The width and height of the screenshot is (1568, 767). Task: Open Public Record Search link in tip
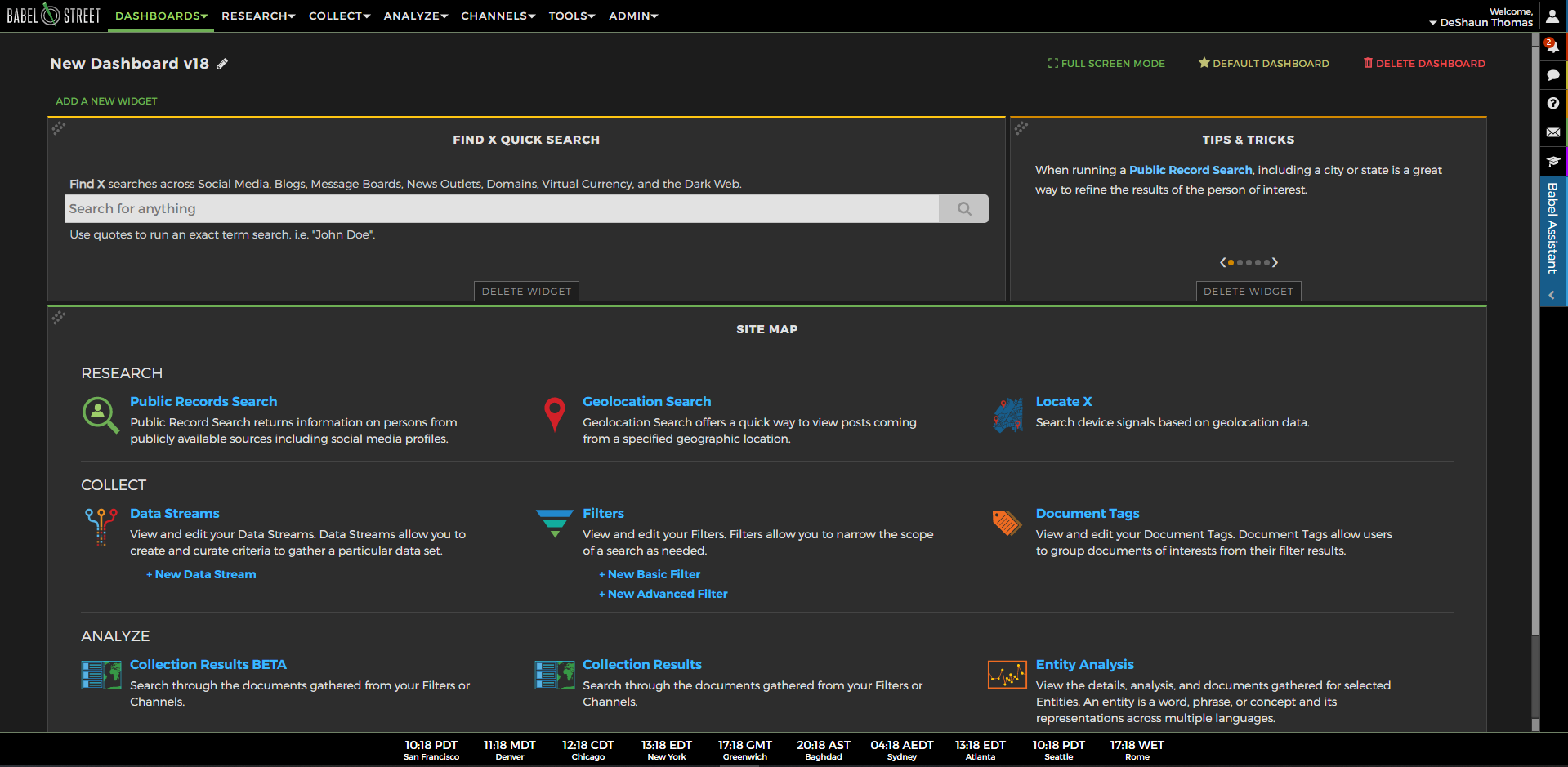(x=1191, y=170)
